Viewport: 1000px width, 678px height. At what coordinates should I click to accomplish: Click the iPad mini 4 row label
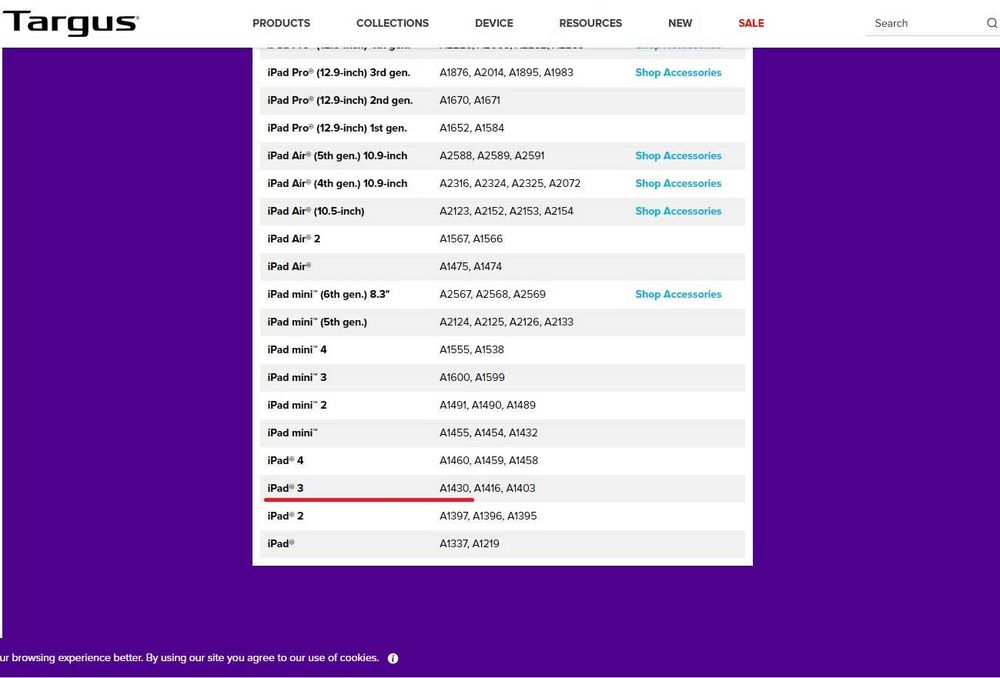tap(297, 350)
